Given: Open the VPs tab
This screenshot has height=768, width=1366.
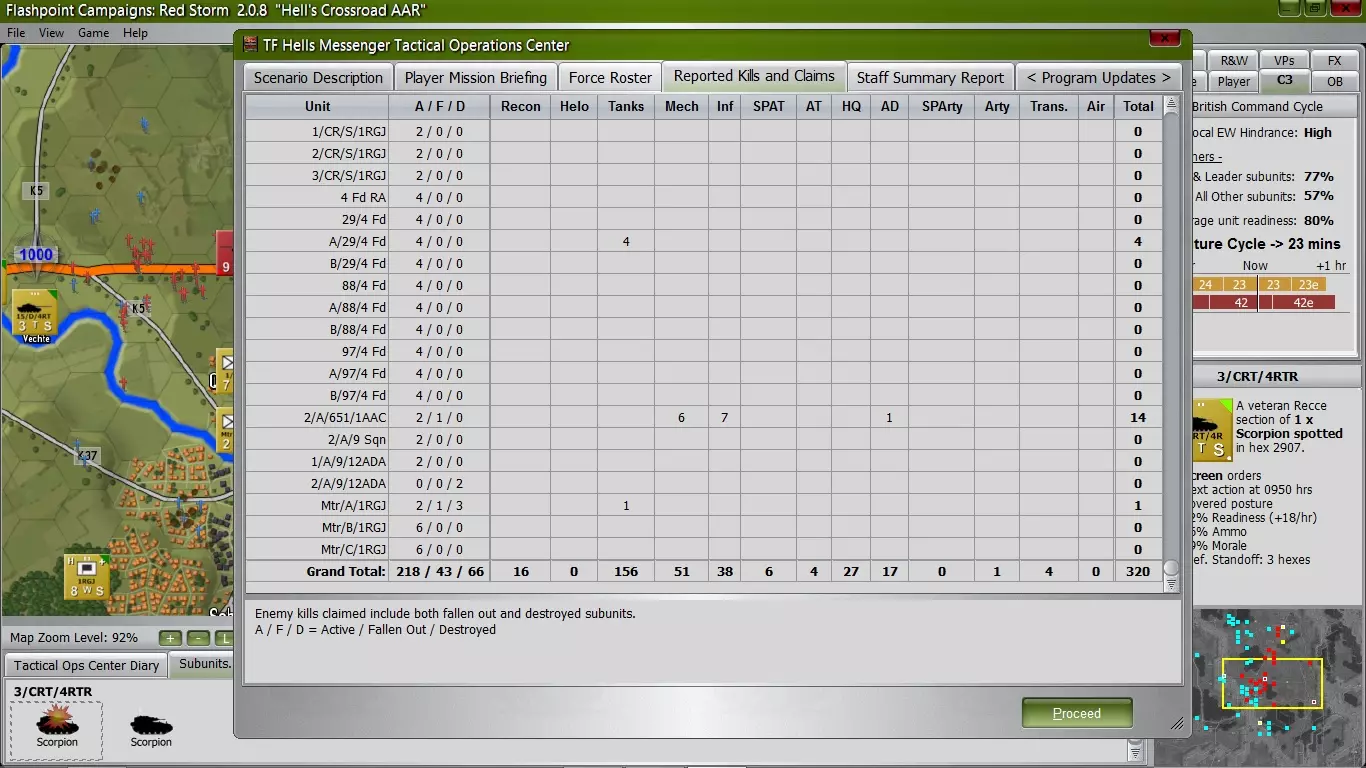Looking at the screenshot, I should (x=1285, y=61).
